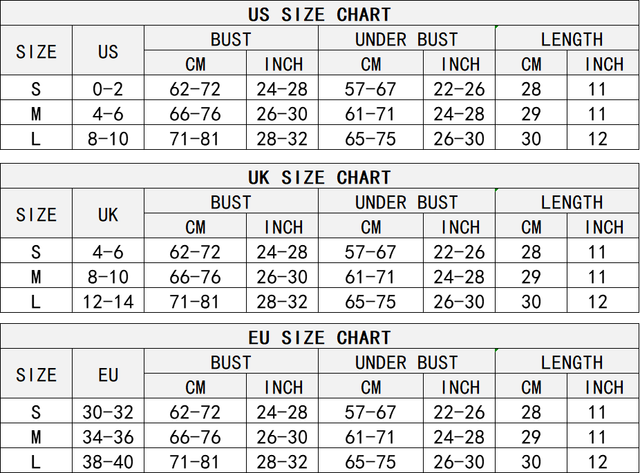This screenshot has width=640, height=473.
Task: Click the 34-36 EU size cell
Action: (x=108, y=437)
